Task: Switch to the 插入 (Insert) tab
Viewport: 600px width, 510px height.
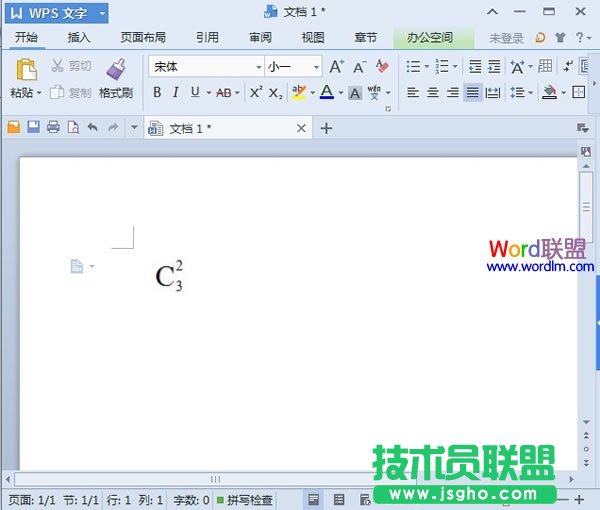Action: tap(79, 38)
